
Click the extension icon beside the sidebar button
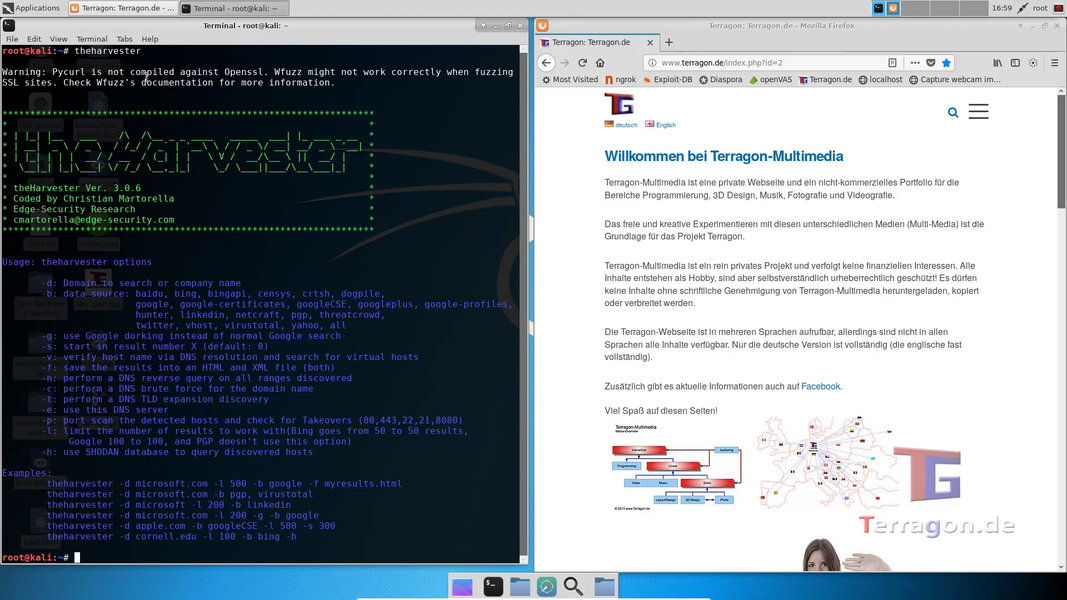click(x=1033, y=63)
